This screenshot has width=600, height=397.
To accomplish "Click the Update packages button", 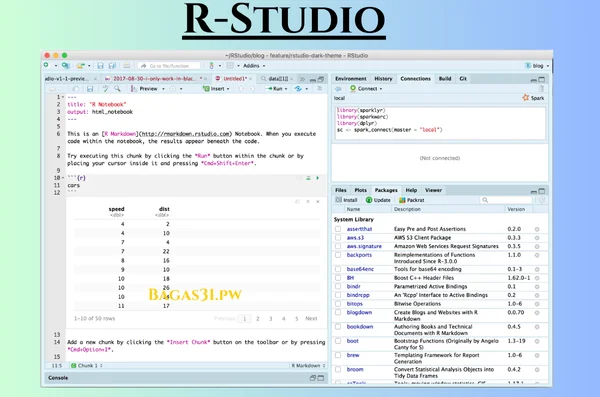I will pos(378,200).
